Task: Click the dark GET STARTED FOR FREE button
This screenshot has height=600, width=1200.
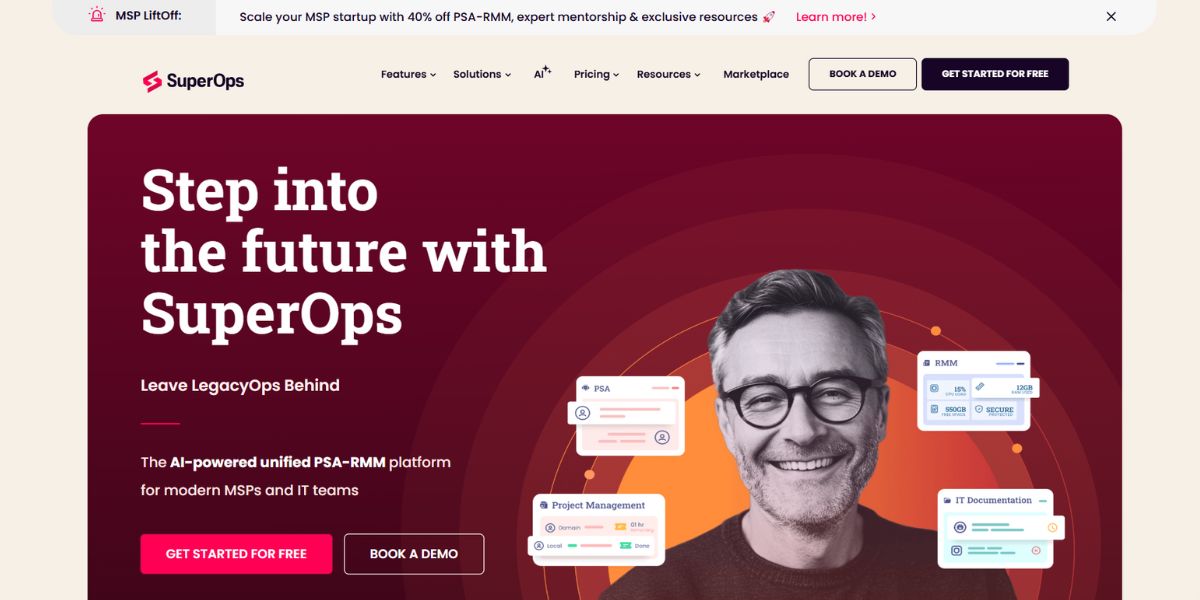Action: click(x=995, y=74)
